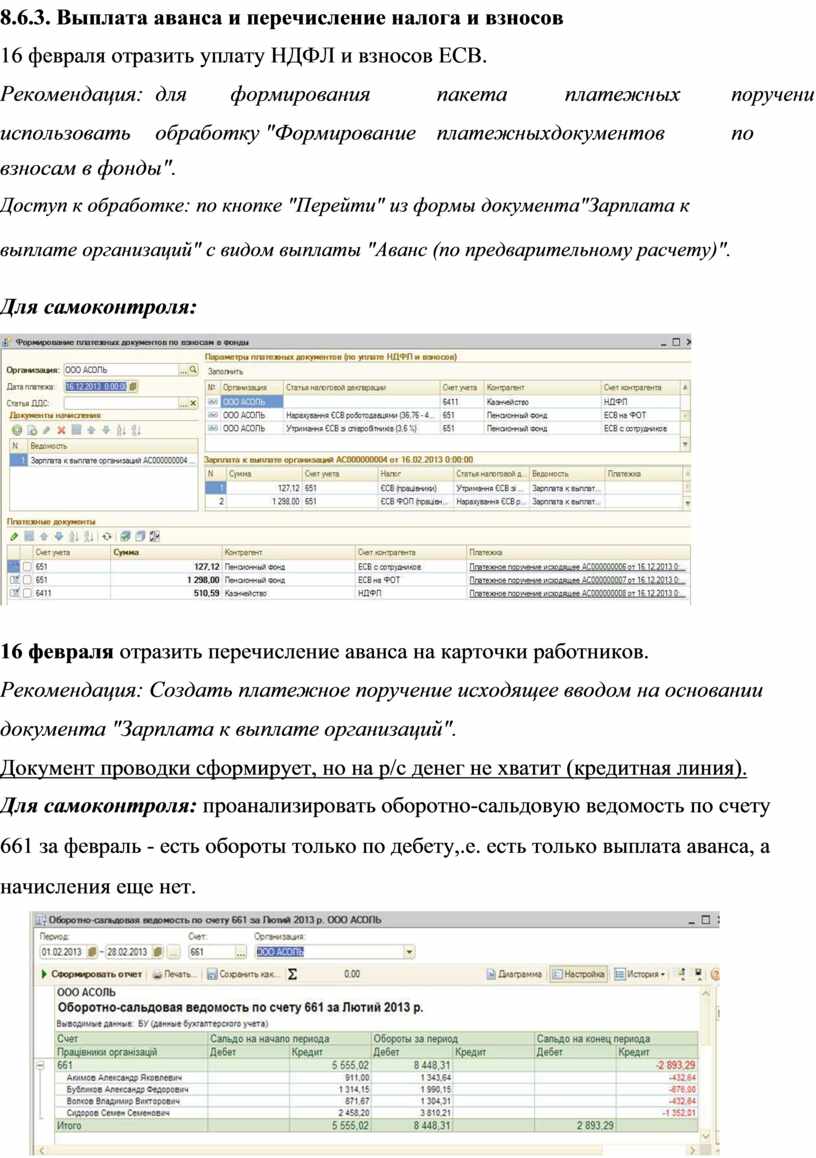Tick the checkbox in the 127,12 payment row
Screen dimensions: 816x1158
tap(27, 566)
